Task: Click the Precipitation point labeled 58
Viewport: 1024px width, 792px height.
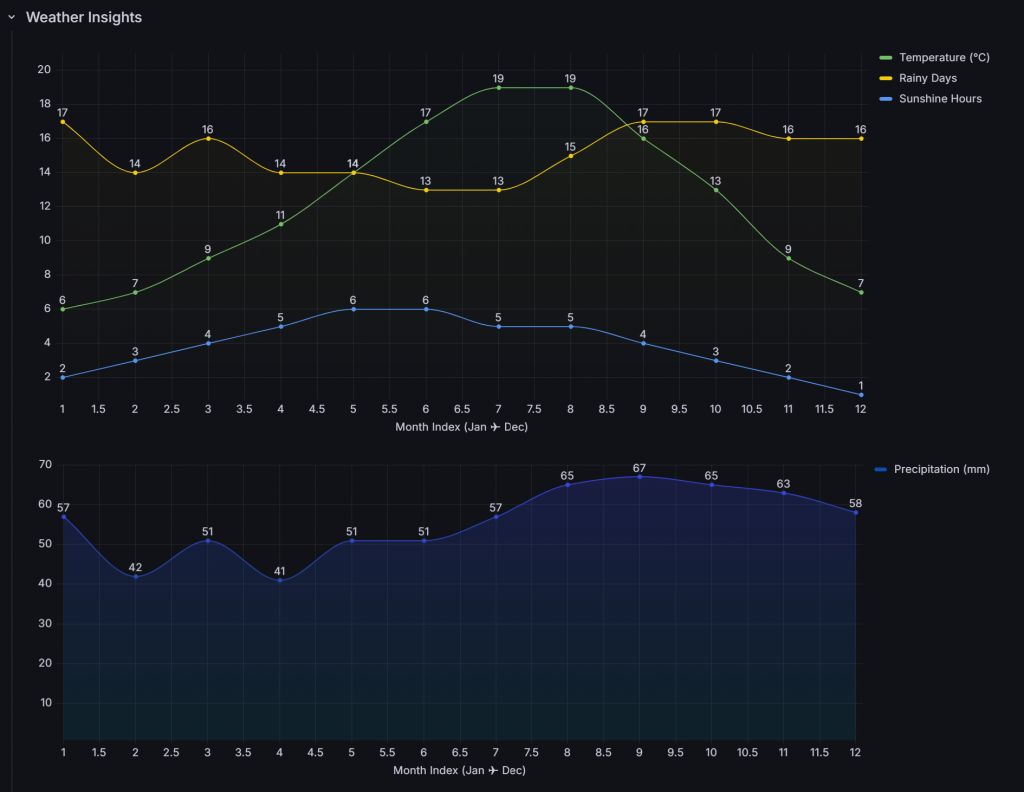Action: click(x=856, y=512)
